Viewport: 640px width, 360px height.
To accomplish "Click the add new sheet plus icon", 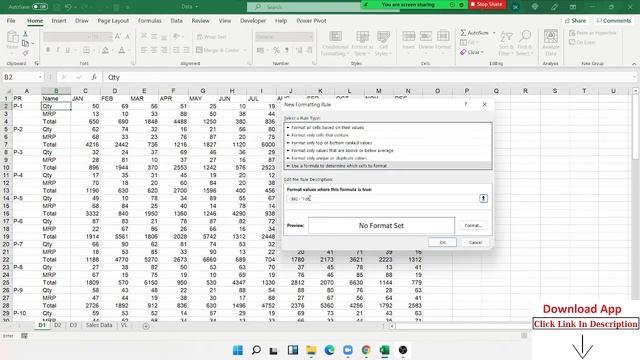I will tap(146, 326).
